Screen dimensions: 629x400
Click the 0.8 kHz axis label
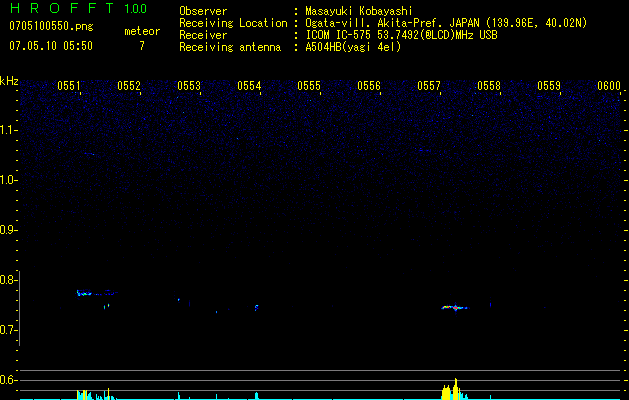point(8,280)
